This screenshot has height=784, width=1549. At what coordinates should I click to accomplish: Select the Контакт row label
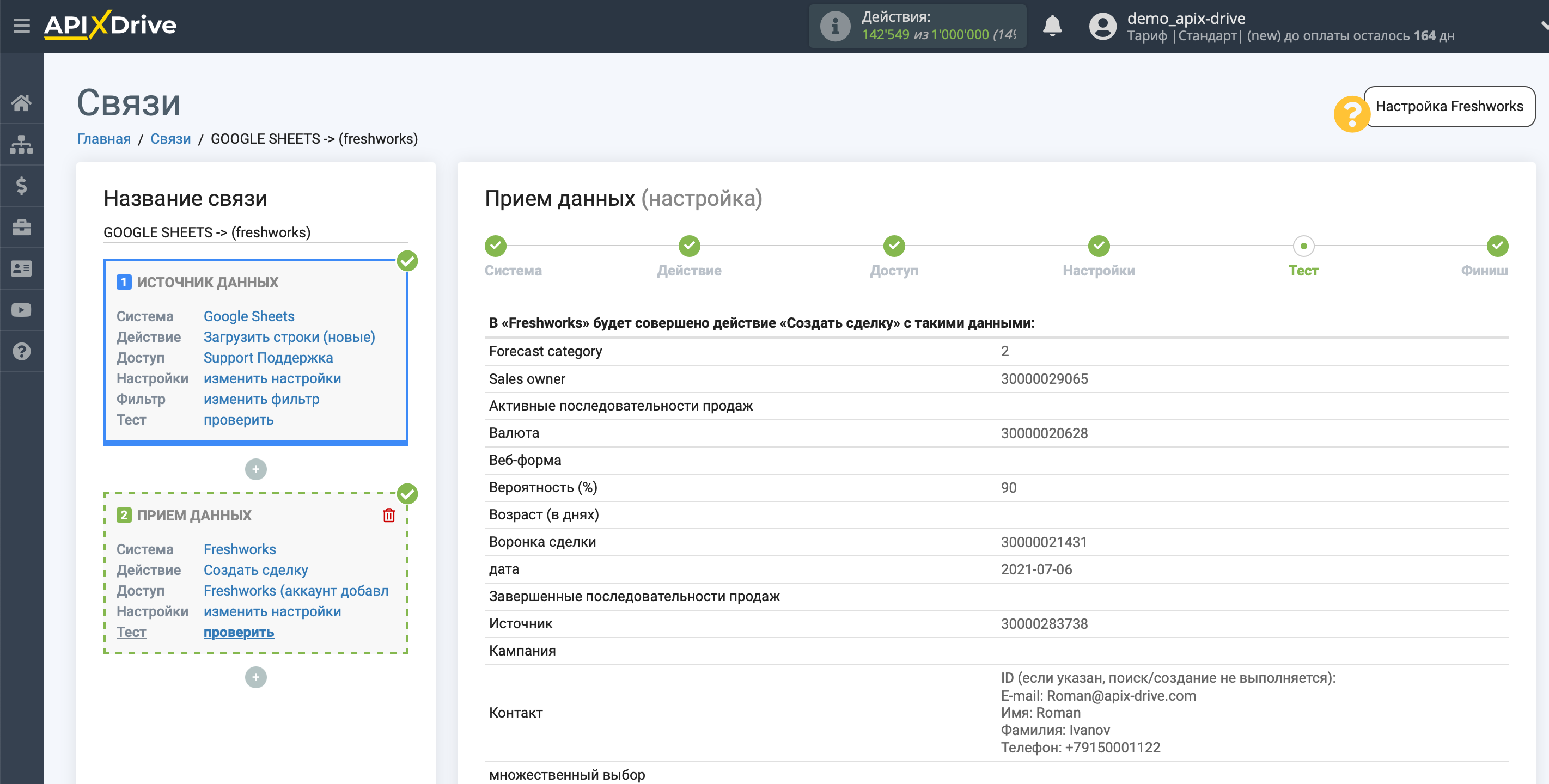click(515, 713)
